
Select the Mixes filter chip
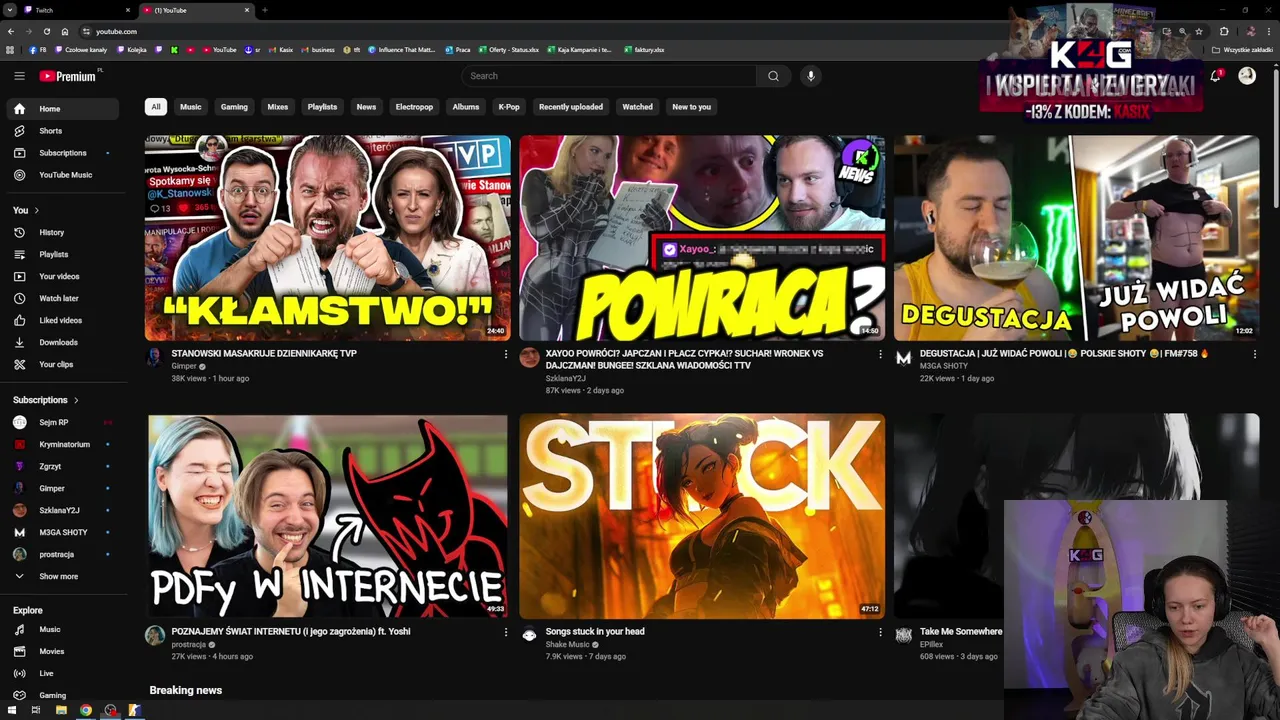(x=278, y=107)
